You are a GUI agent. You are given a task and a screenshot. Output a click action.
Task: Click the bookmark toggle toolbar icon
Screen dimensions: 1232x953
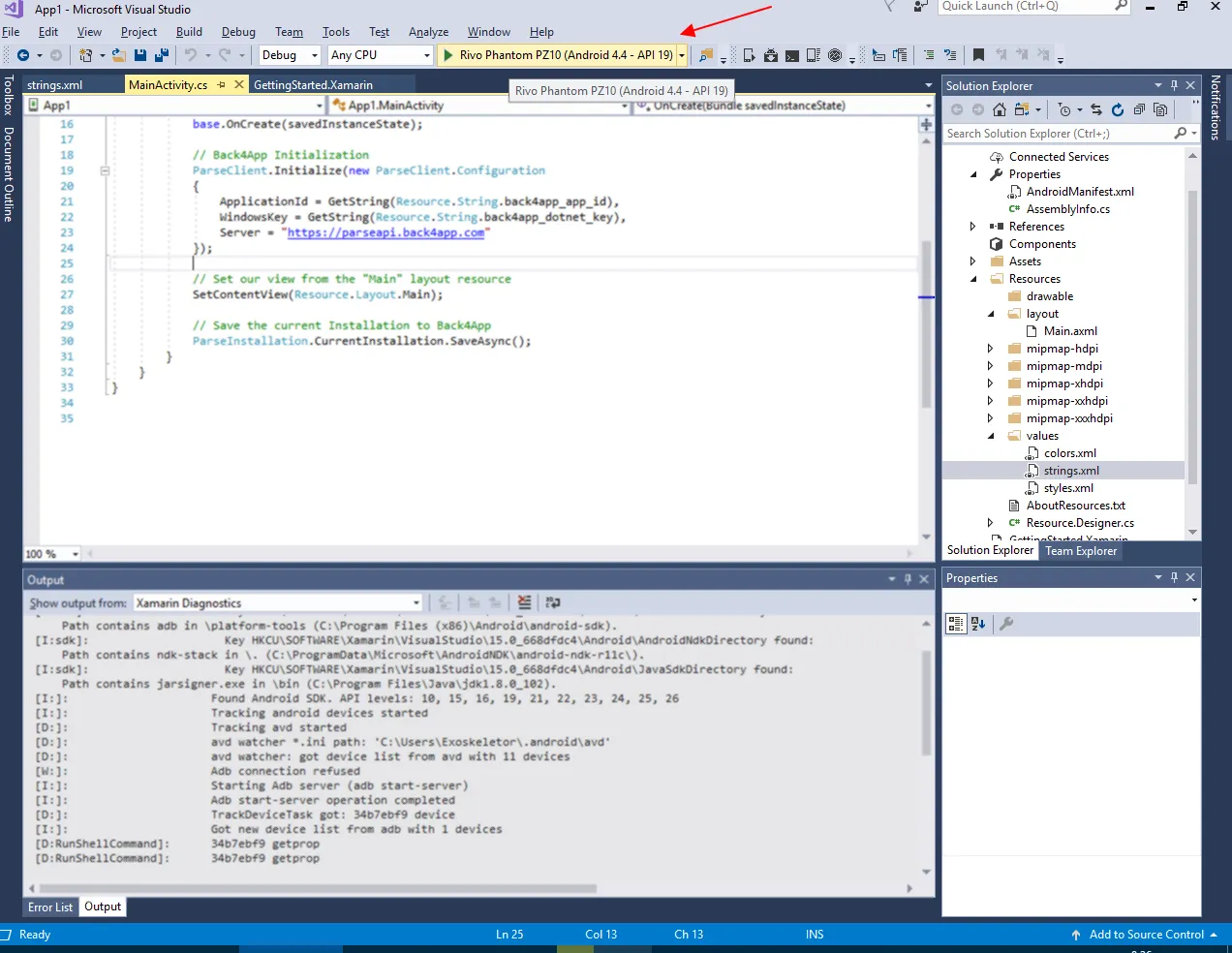click(x=978, y=55)
